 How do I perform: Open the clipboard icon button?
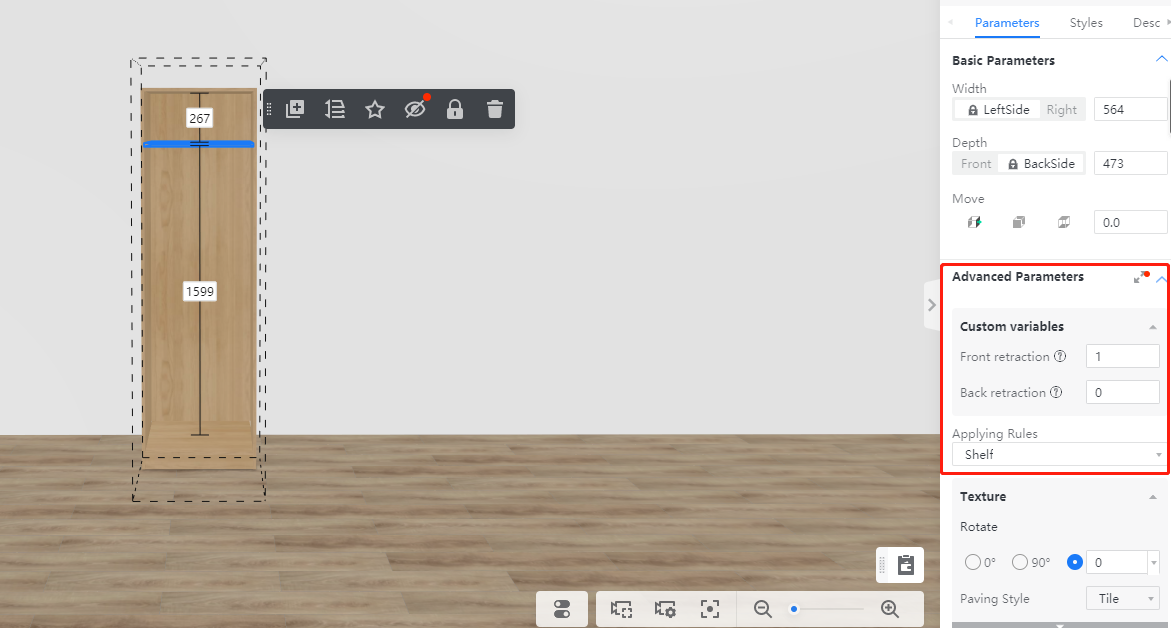[x=906, y=565]
